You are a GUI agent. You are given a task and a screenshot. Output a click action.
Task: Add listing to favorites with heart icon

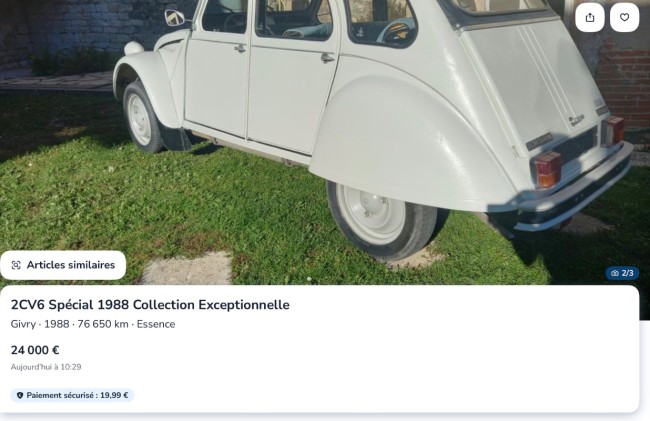pyautogui.click(x=624, y=17)
